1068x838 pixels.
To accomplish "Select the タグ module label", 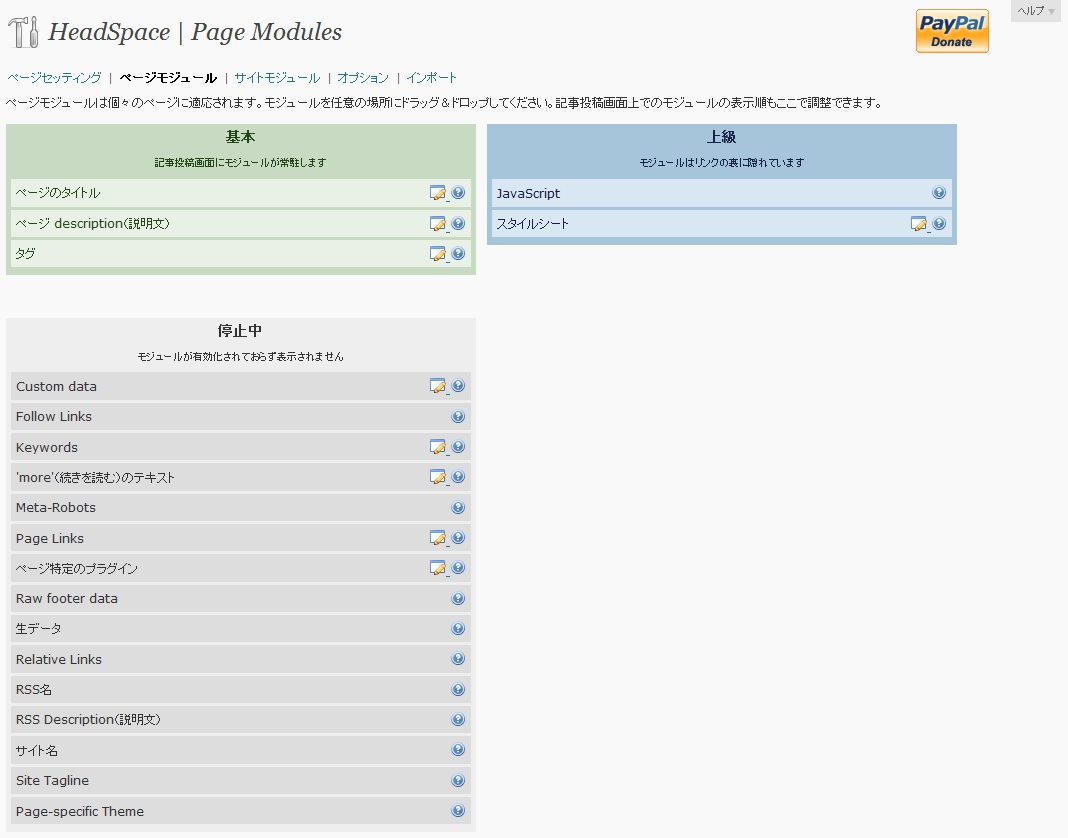I will coord(25,253).
